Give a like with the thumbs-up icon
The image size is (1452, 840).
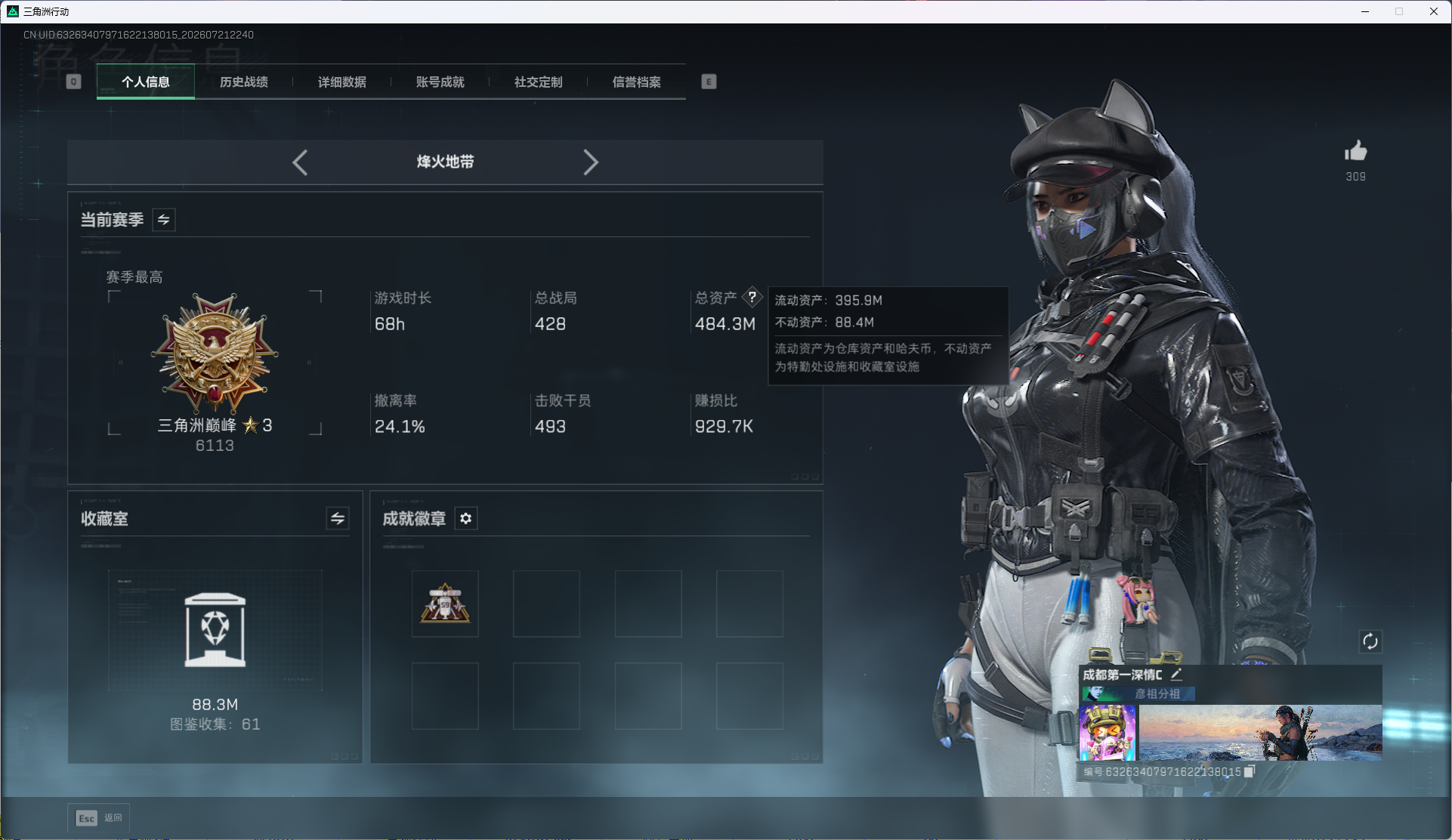pyautogui.click(x=1356, y=151)
